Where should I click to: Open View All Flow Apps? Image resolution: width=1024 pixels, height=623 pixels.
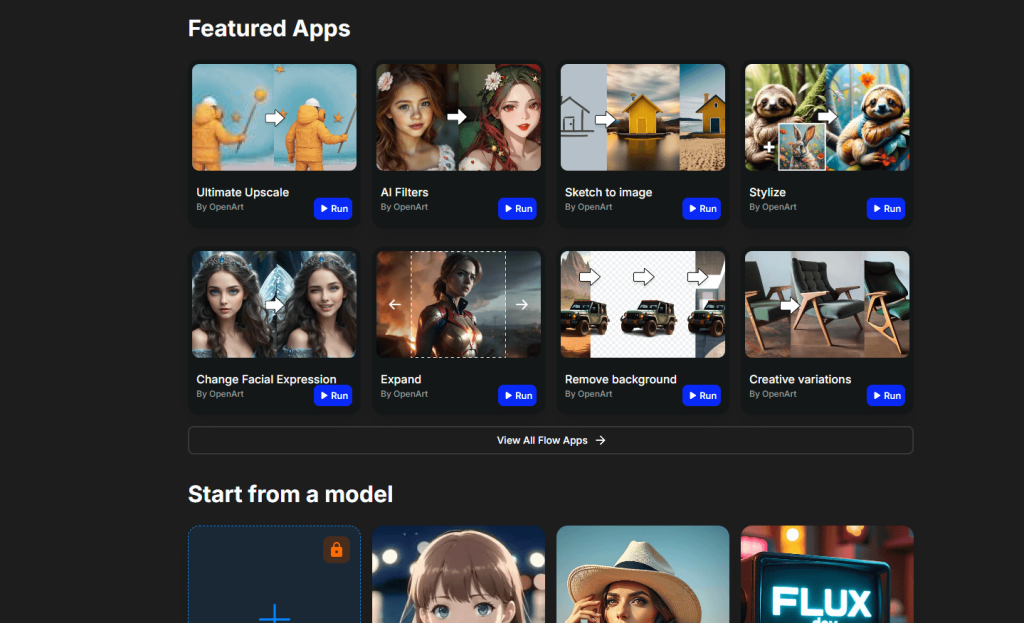(550, 440)
